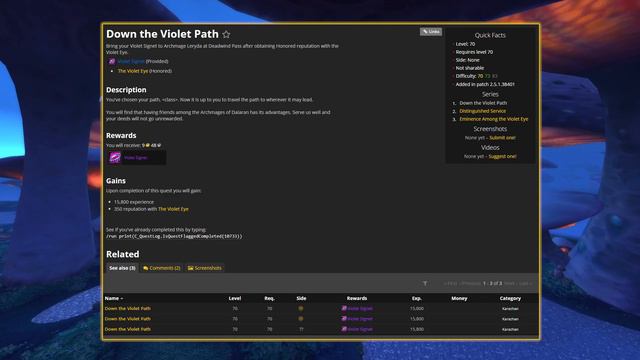Click the 'Down the Violet Path' page title

162,34
